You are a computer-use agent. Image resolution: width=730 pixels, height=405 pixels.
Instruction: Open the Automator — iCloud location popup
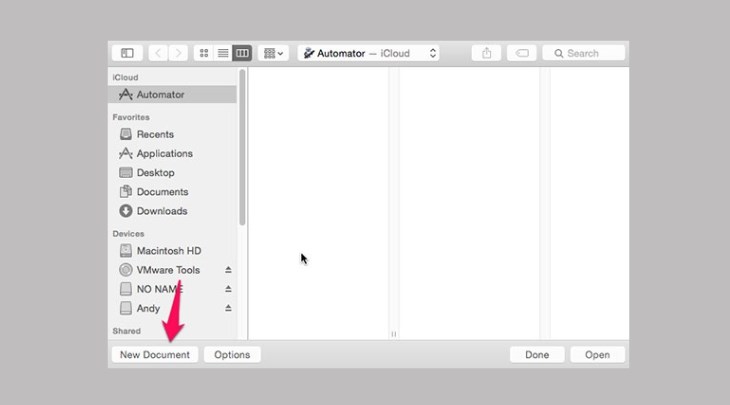tap(369, 53)
